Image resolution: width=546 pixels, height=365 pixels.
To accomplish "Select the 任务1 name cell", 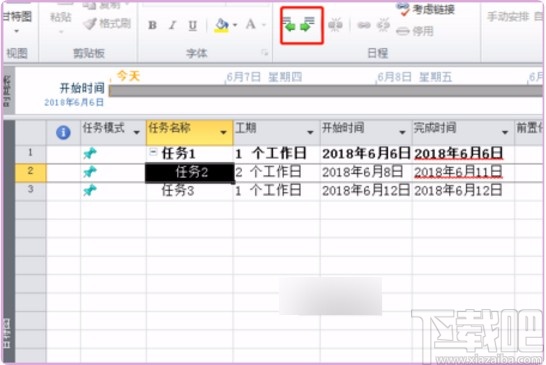I will click(x=190, y=154).
